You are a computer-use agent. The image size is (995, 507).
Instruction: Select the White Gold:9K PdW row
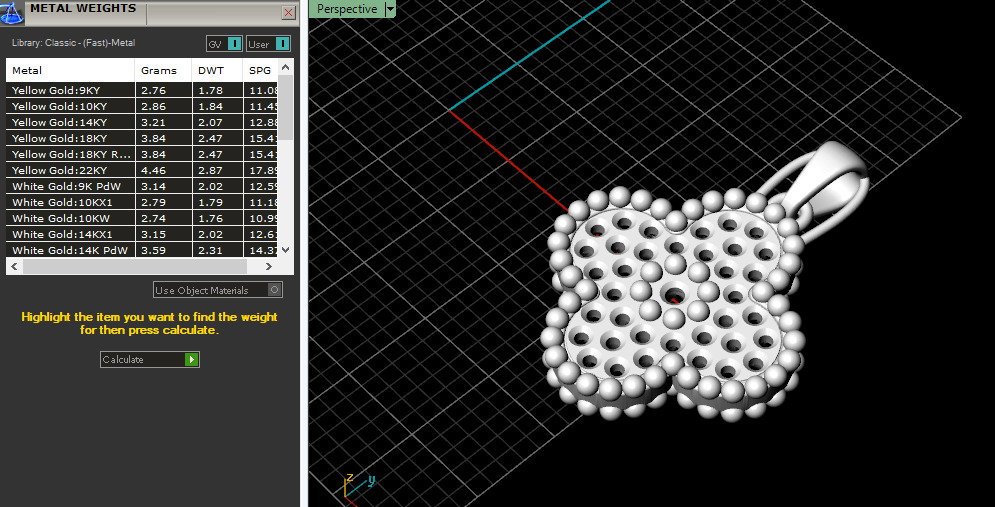142,186
